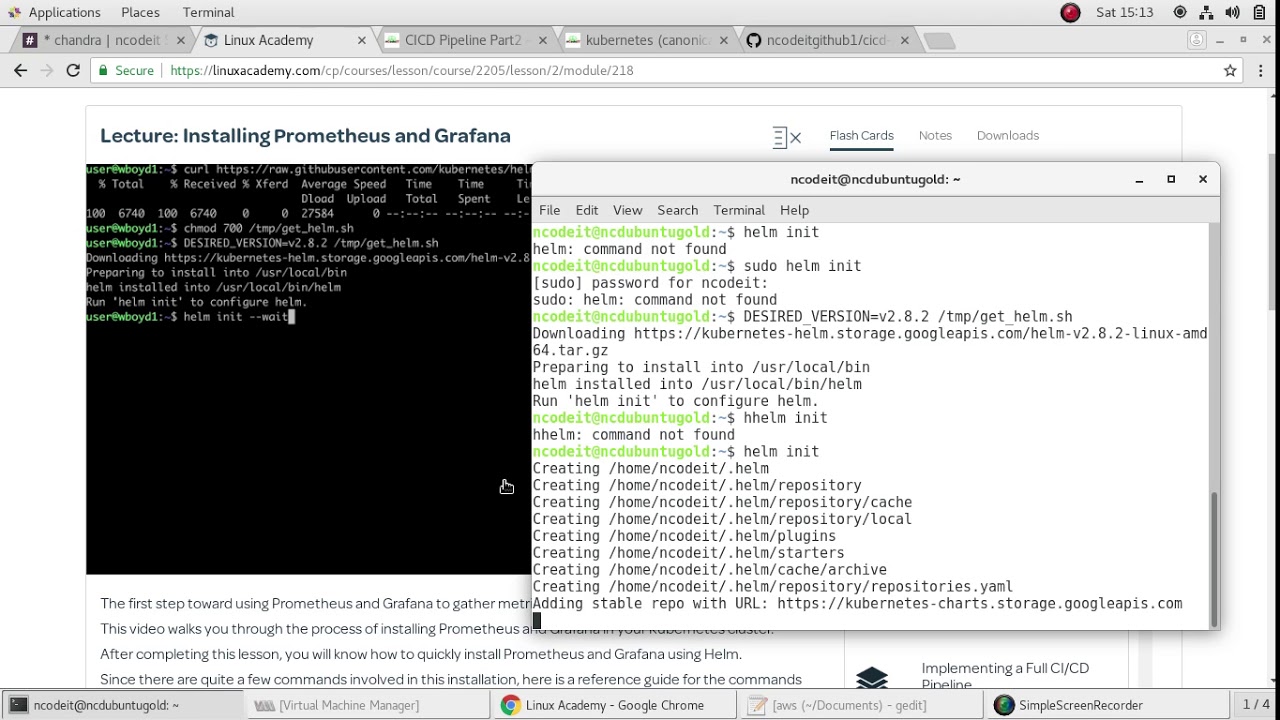Viewport: 1280px width, 720px height.
Task: Click 'Adding stable repo with URL' line
Action: [x=857, y=604]
